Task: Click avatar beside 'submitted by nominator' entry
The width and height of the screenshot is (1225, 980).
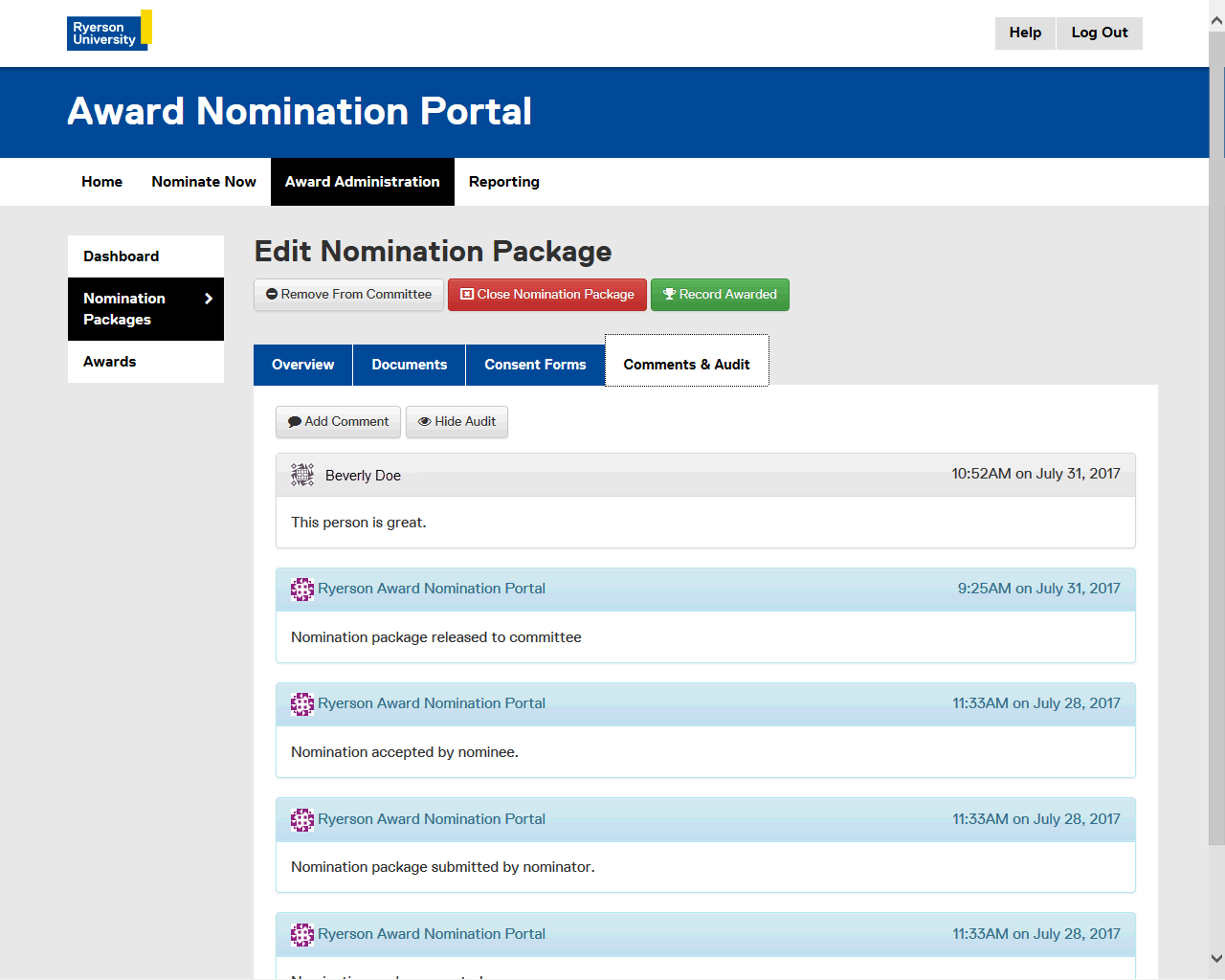Action: (x=302, y=819)
